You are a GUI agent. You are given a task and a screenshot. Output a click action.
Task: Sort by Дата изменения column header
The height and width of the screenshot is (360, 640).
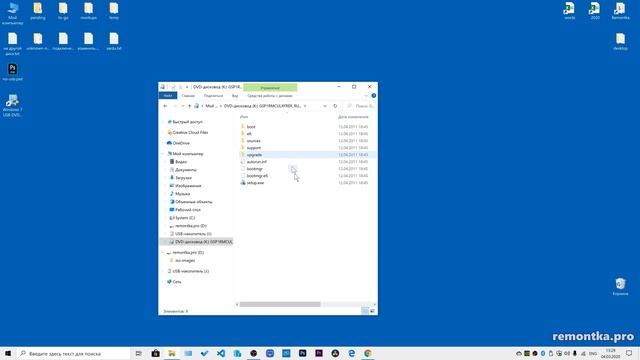coord(353,117)
